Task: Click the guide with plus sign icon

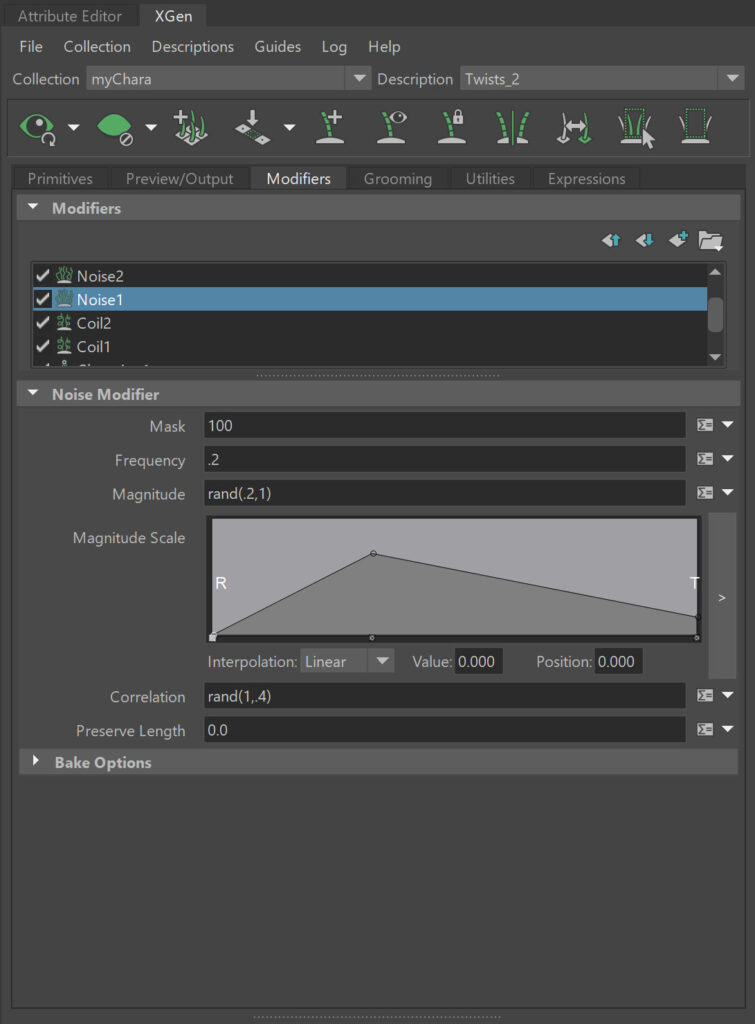Action: tap(330, 128)
